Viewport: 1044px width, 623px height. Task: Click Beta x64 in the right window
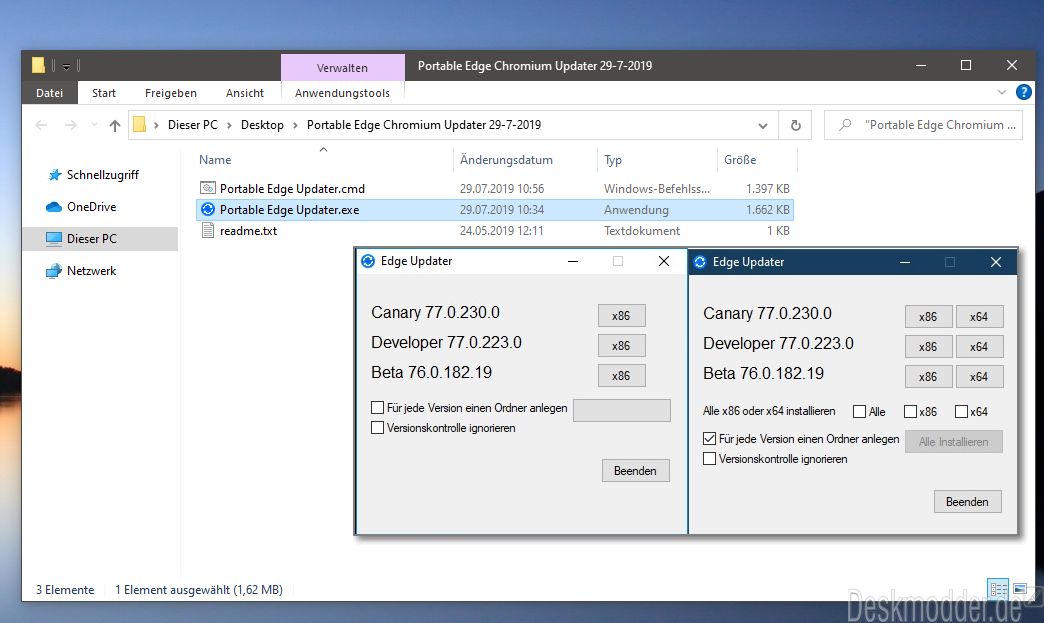[979, 377]
